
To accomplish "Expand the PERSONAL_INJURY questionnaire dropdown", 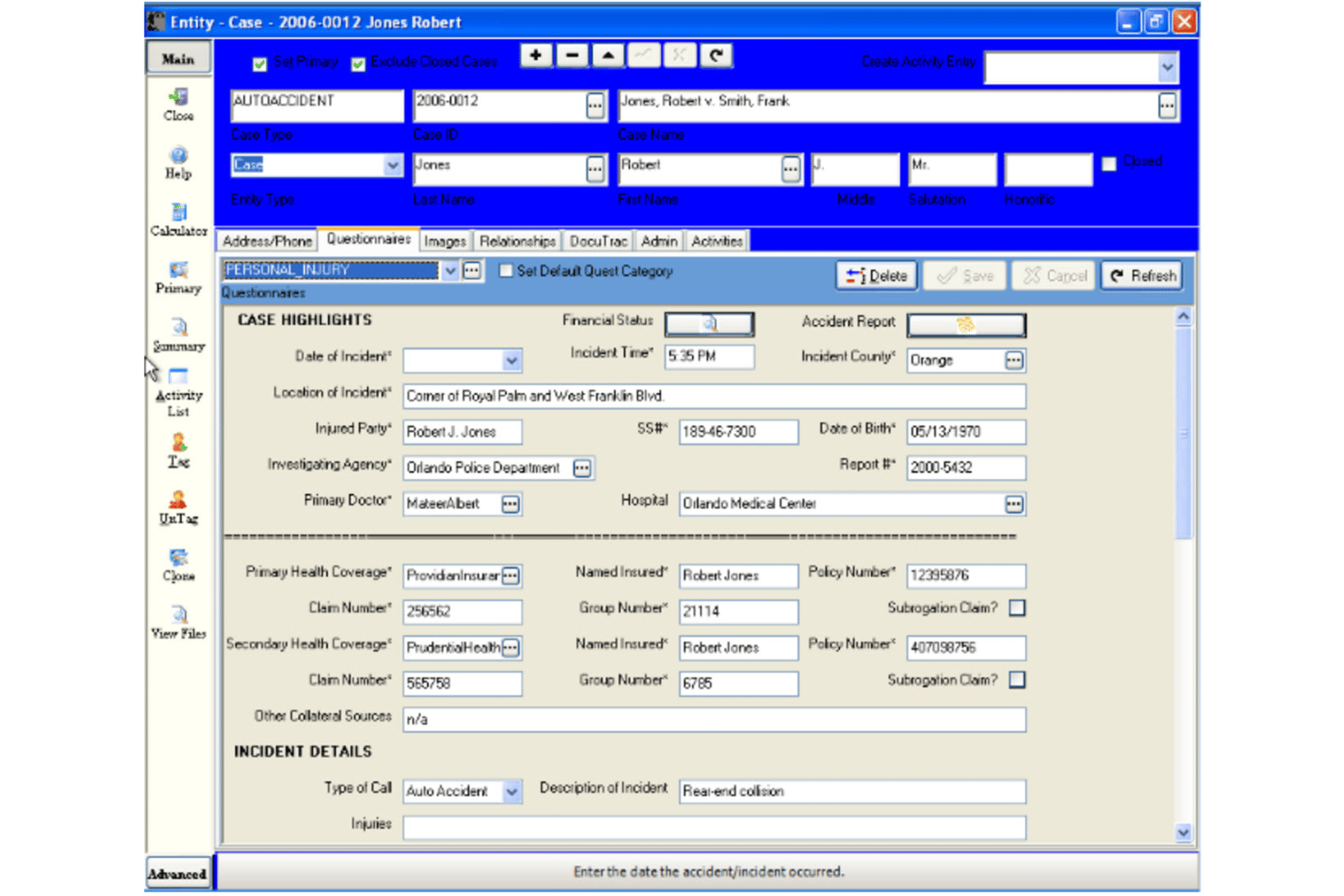I will coord(450,271).
